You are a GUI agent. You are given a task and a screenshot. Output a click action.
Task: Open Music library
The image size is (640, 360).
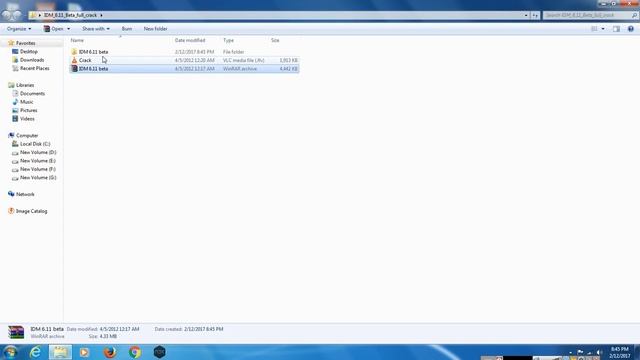point(27,102)
